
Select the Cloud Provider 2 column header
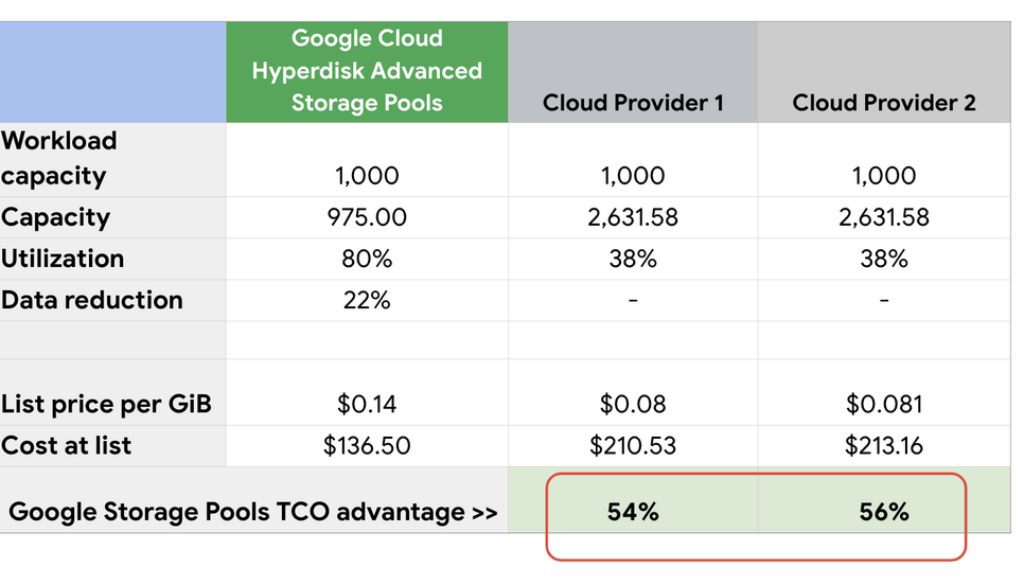pos(884,102)
